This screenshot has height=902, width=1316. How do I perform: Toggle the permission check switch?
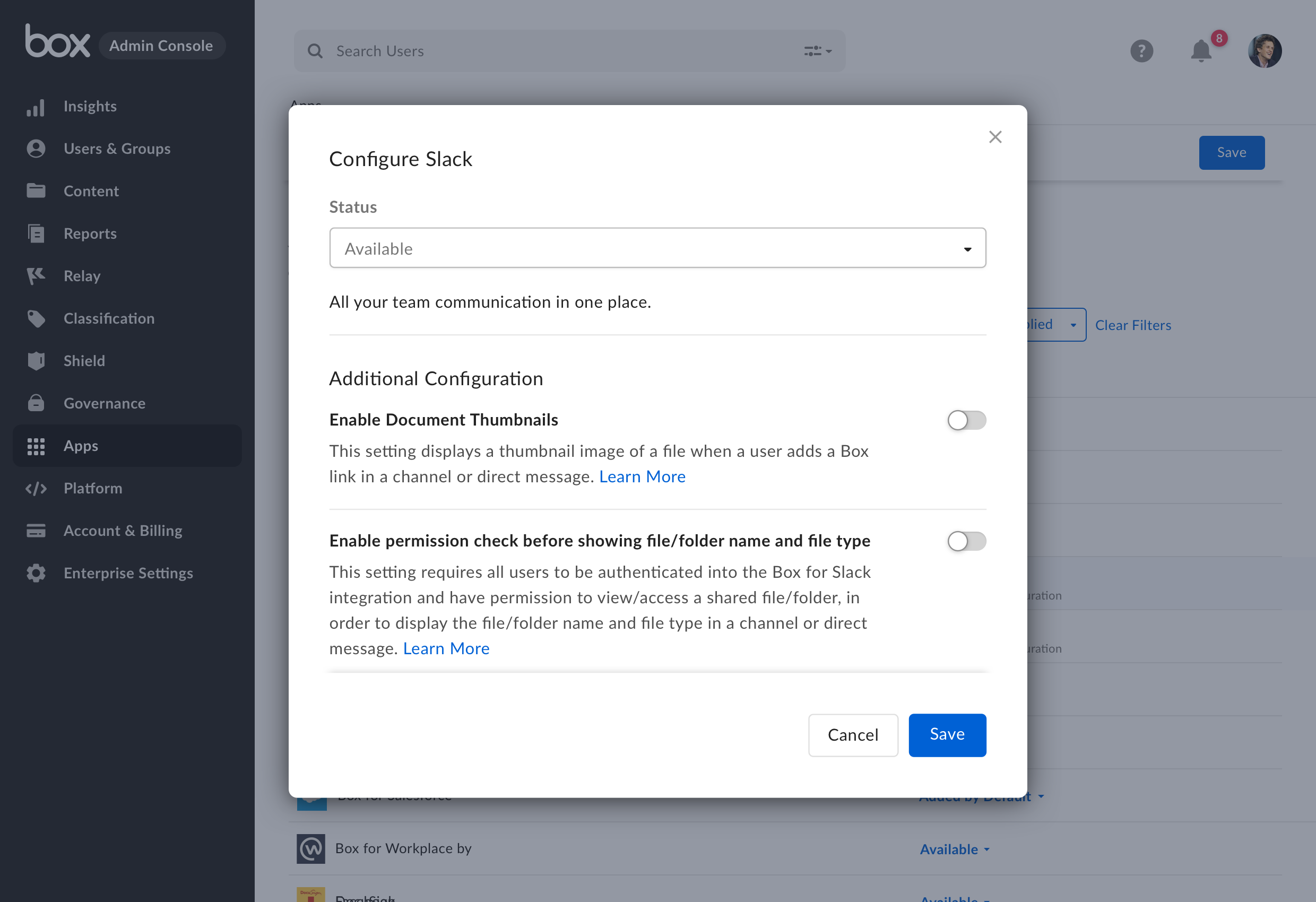(967, 541)
